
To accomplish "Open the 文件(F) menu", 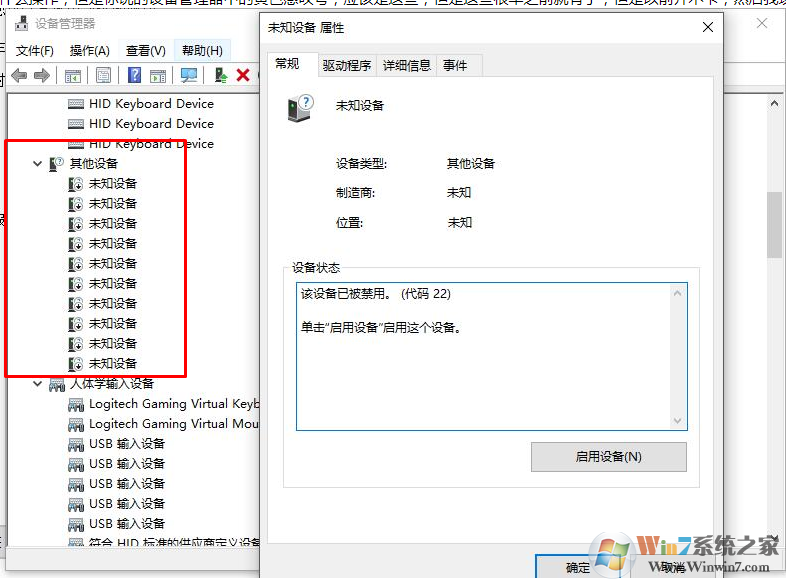I will coord(35,51).
